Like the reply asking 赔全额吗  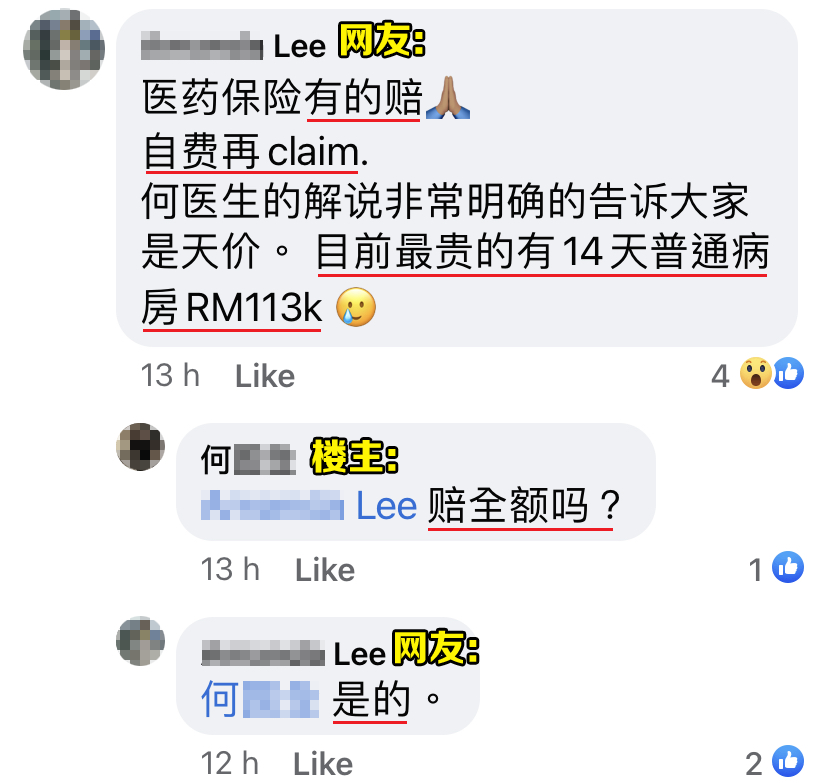click(325, 570)
